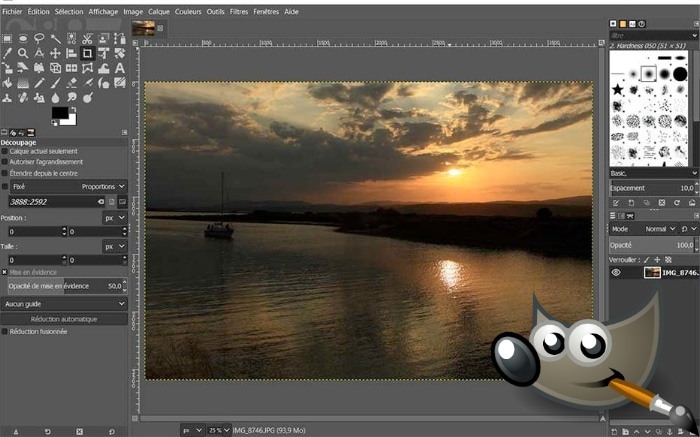Select the Measure compass tool
Viewport: 700px width, 437px height.
(39, 54)
